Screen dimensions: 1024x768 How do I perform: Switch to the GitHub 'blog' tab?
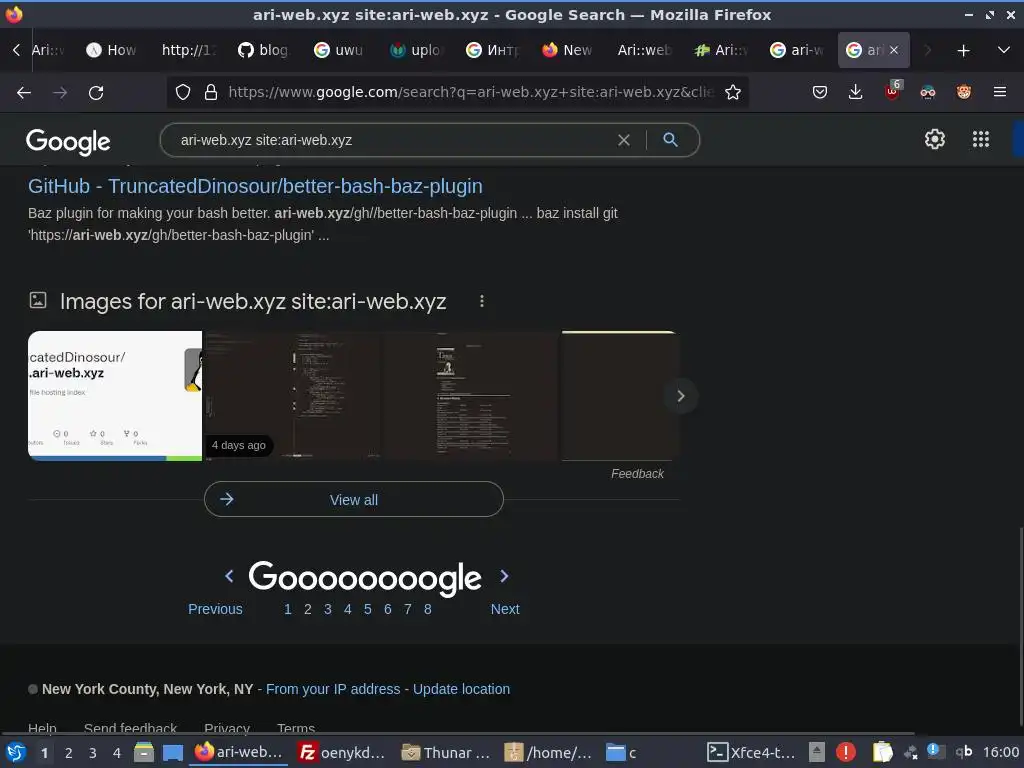tap(263, 50)
